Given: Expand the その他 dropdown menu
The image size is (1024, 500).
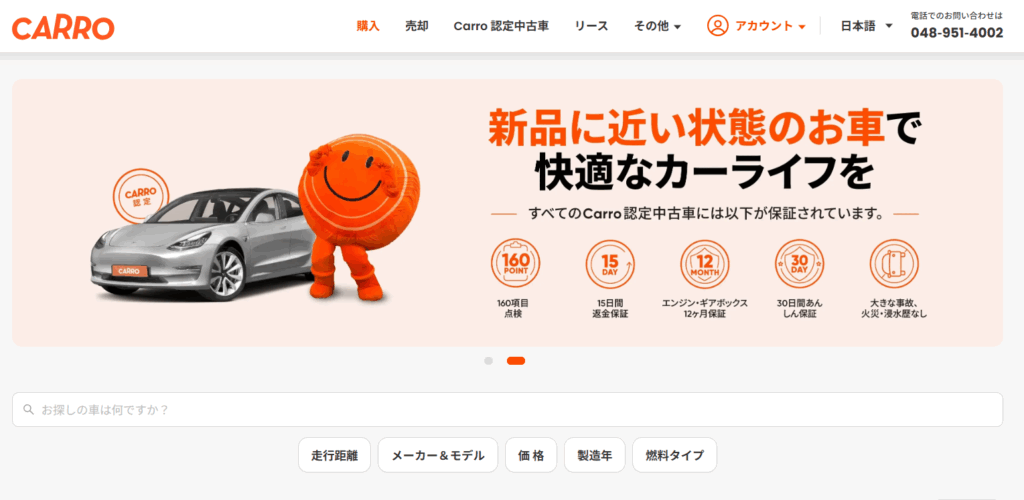Looking at the screenshot, I should 658,26.
